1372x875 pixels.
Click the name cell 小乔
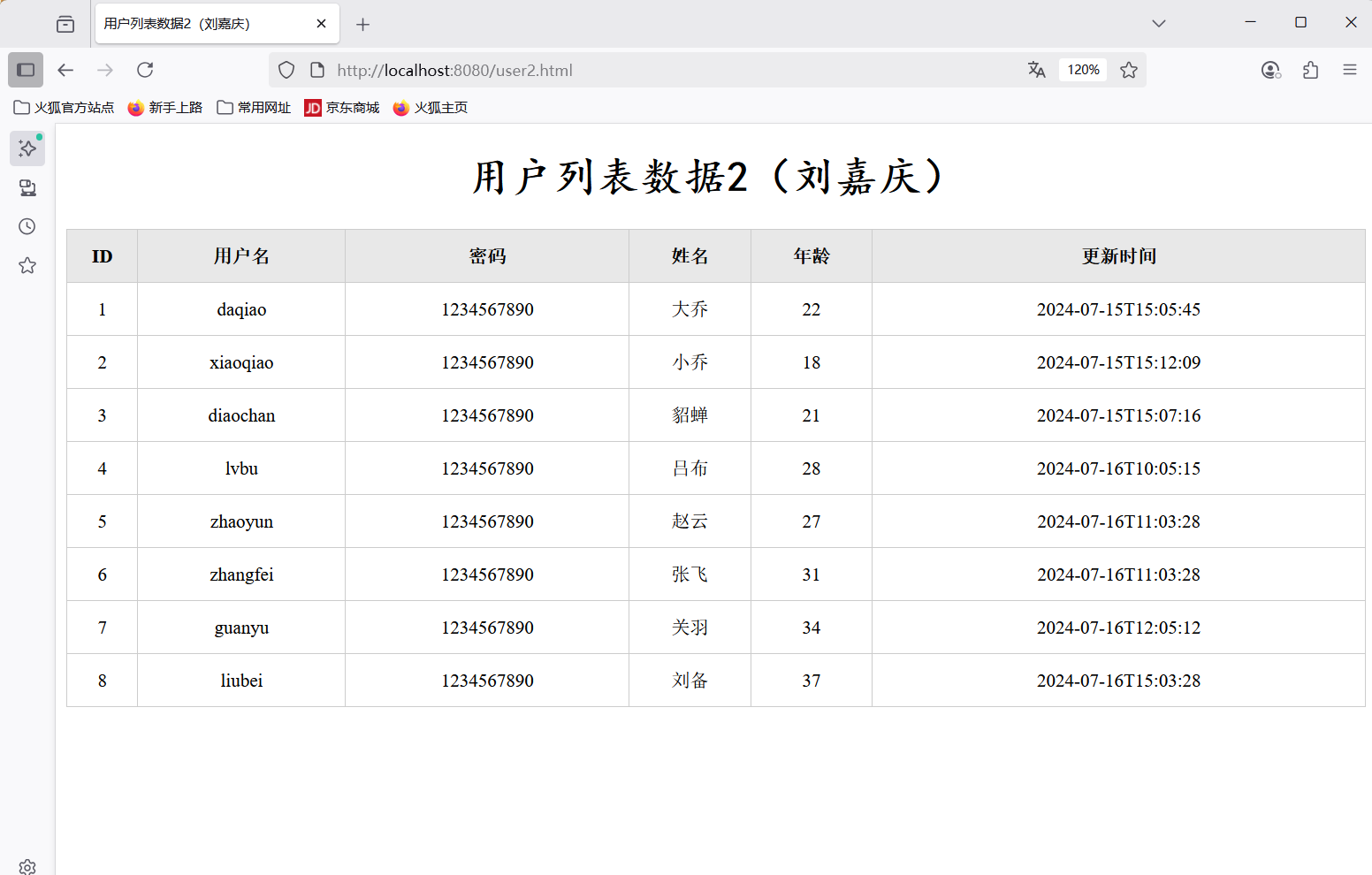(x=690, y=362)
